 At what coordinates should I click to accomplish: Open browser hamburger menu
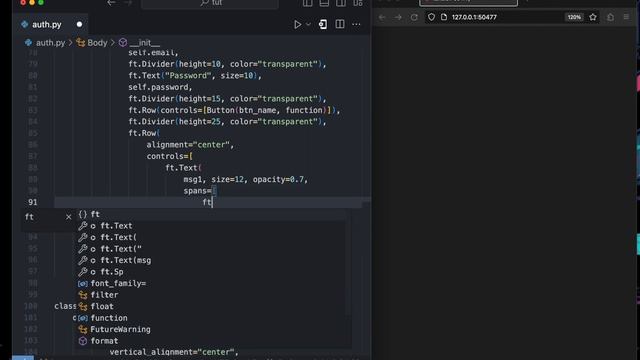coord(626,17)
